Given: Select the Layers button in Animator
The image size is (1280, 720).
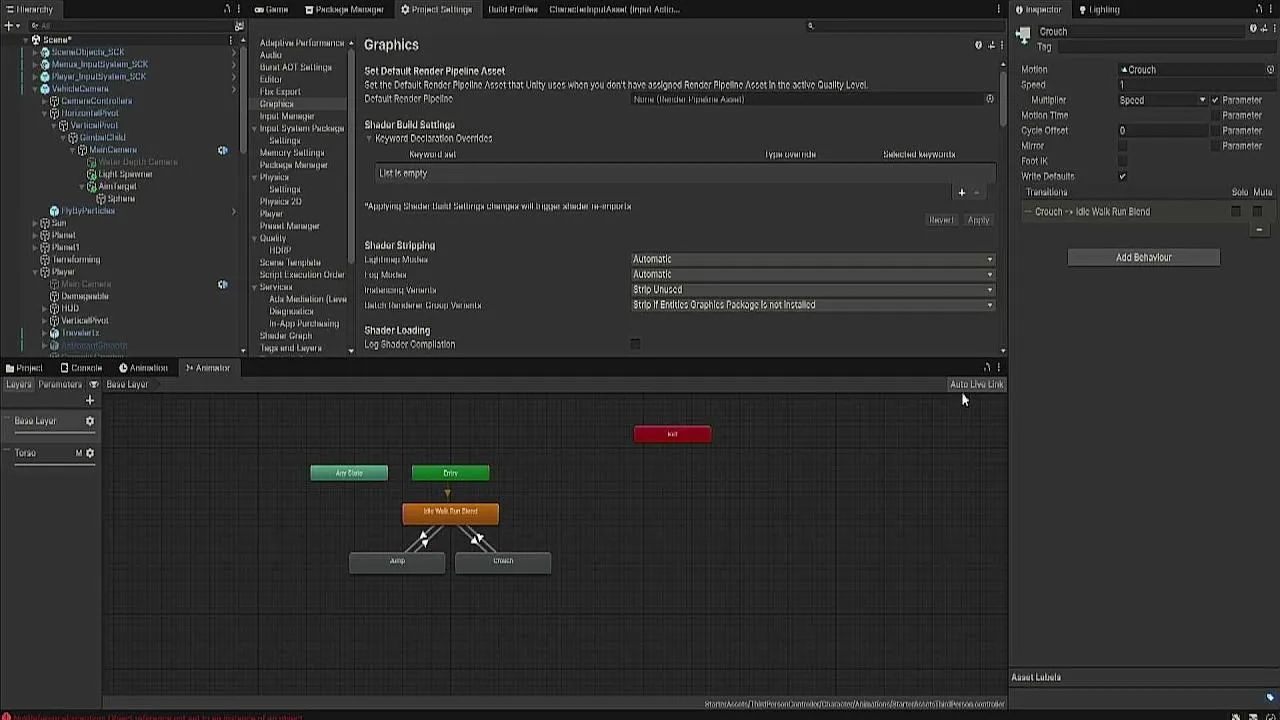Looking at the screenshot, I should tap(18, 384).
